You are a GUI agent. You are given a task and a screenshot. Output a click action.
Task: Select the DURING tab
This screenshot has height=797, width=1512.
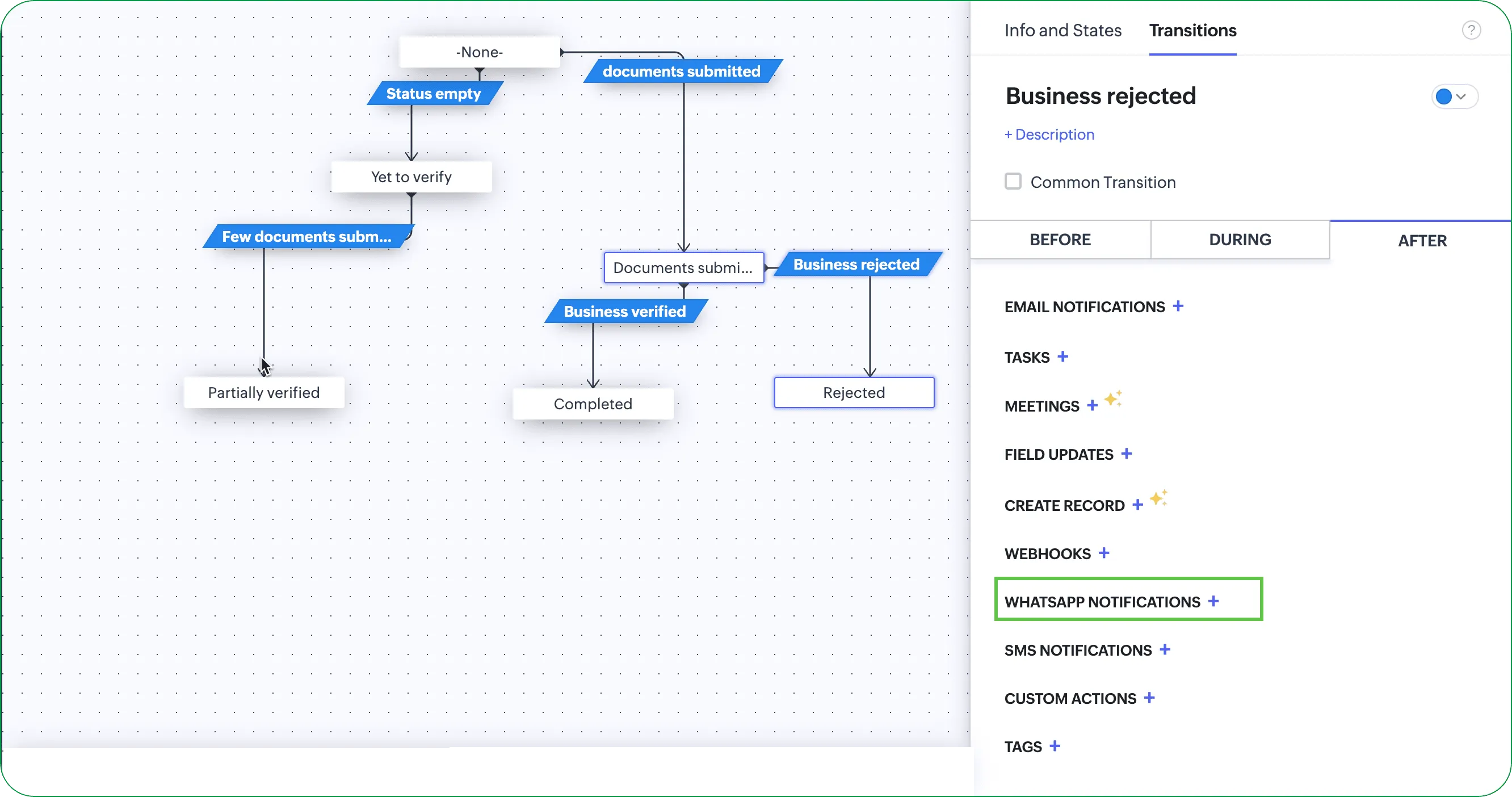pos(1240,240)
